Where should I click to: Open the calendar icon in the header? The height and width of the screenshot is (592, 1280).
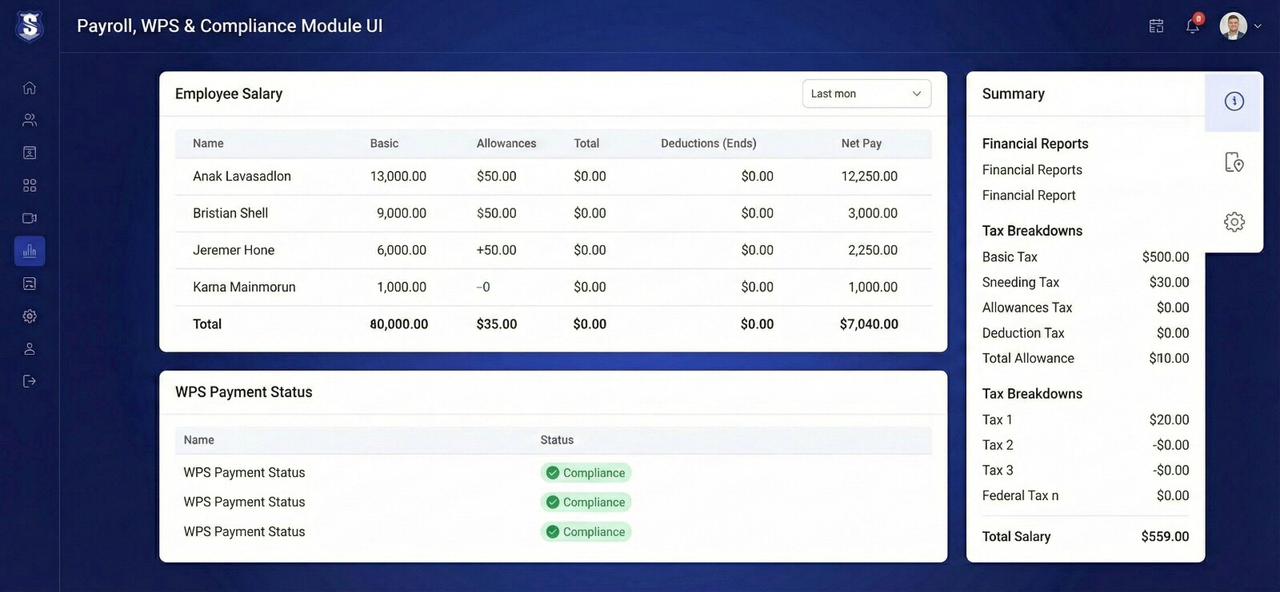click(x=1157, y=26)
